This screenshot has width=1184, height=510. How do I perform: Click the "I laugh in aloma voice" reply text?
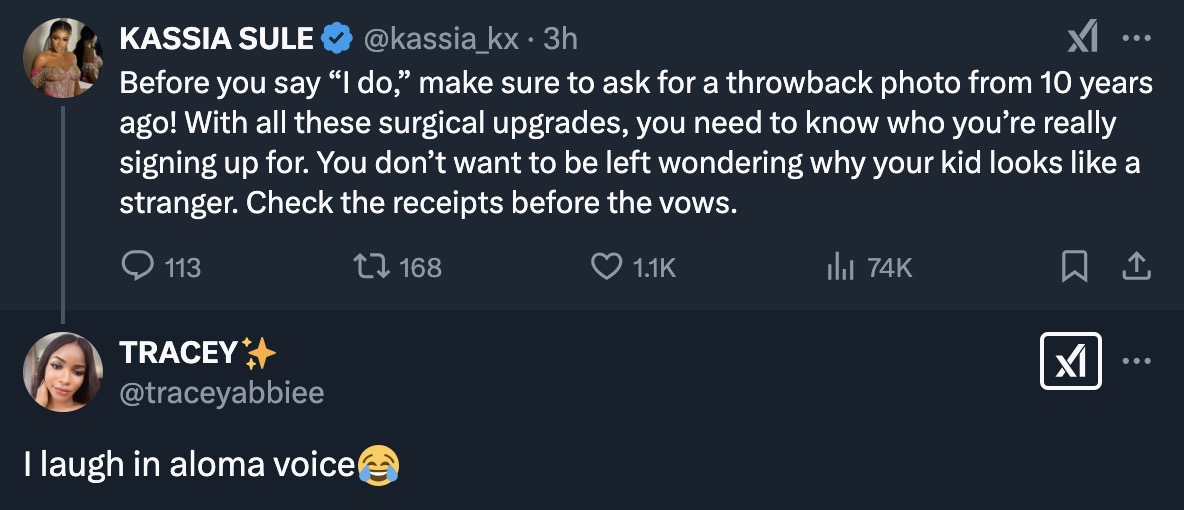(x=190, y=464)
